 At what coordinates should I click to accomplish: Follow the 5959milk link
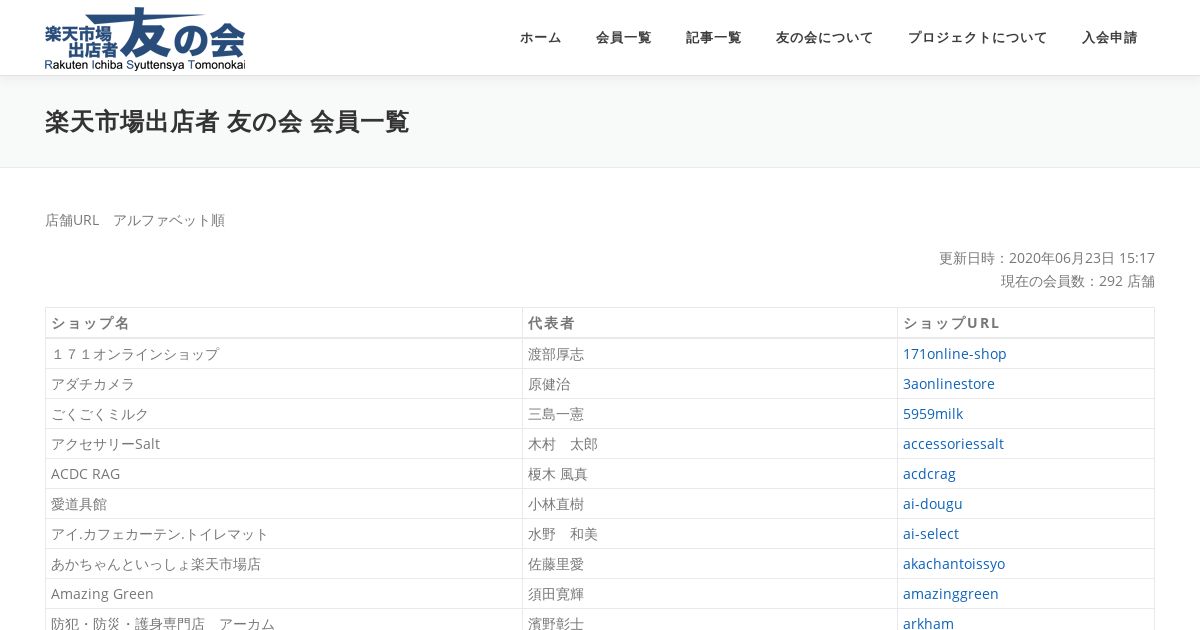932,414
